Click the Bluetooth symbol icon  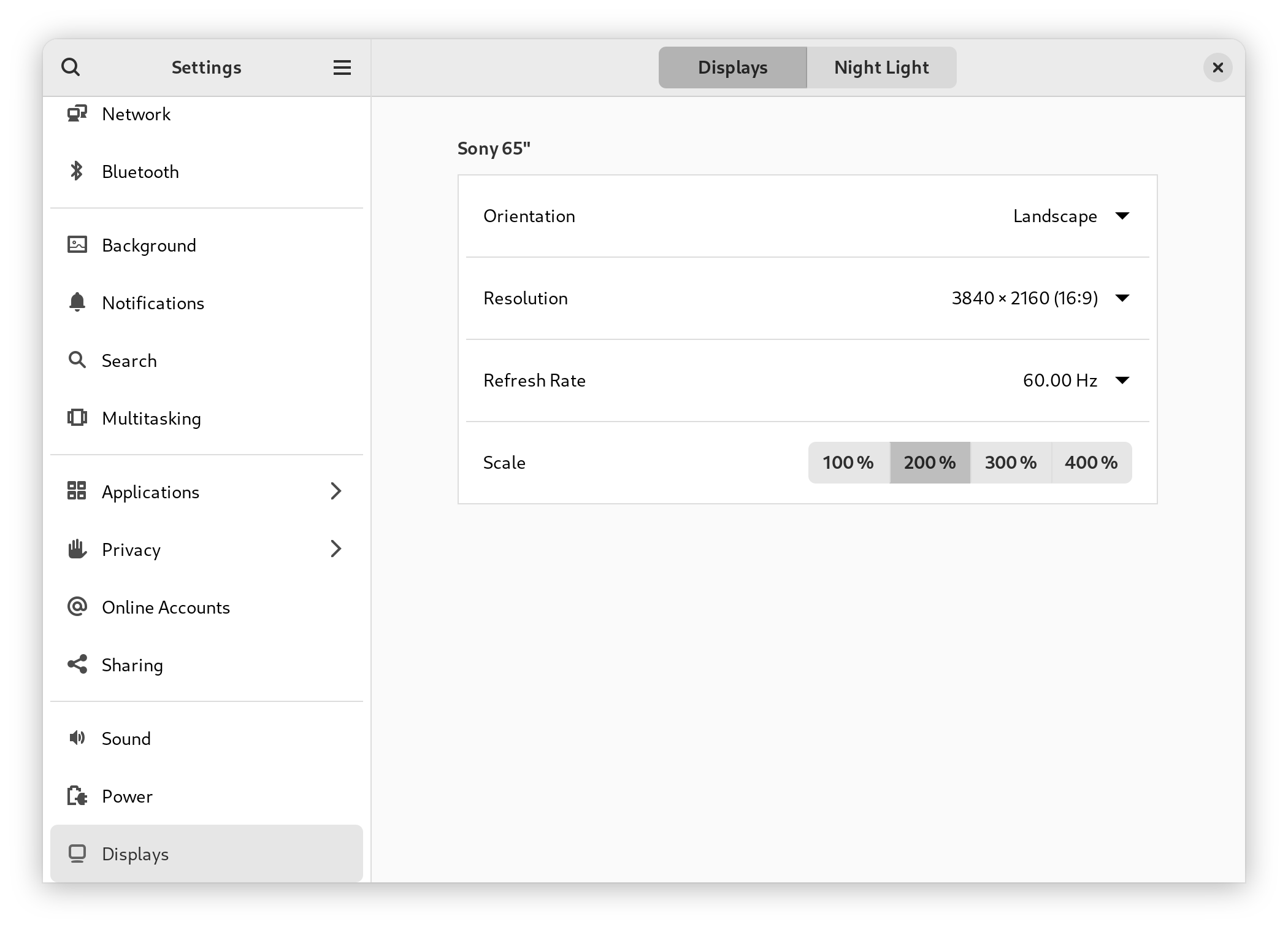pyautogui.click(x=77, y=171)
